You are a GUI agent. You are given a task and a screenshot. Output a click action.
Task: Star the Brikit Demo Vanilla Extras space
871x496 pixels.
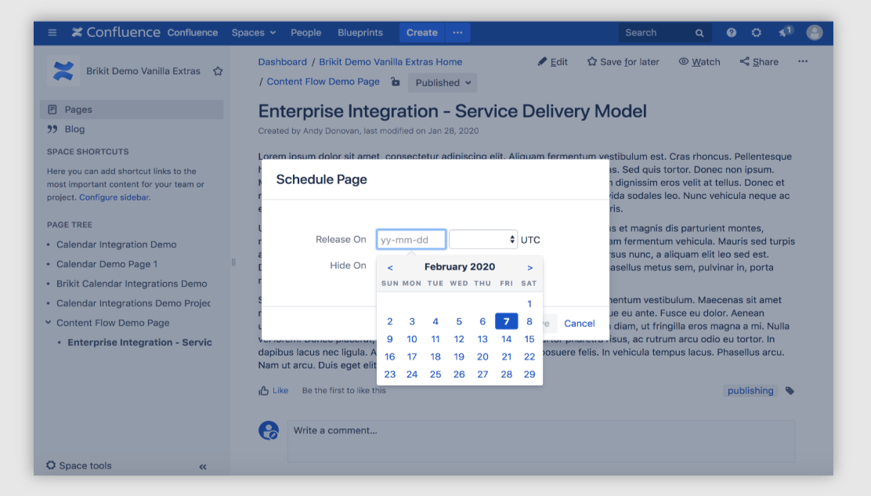coord(218,71)
